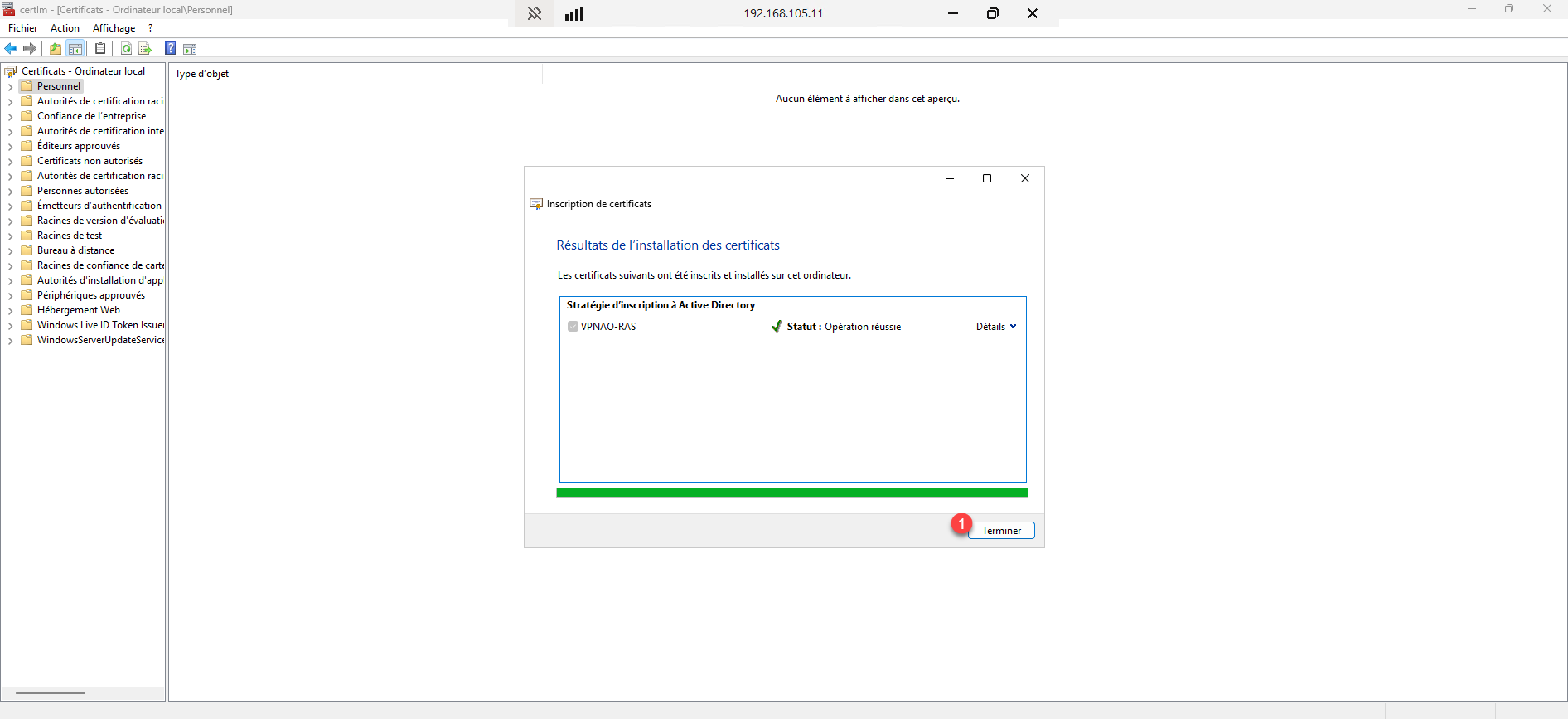The width and height of the screenshot is (1568, 719).
Task: Click the clipboard Paste toolbar icon
Action: [x=100, y=49]
